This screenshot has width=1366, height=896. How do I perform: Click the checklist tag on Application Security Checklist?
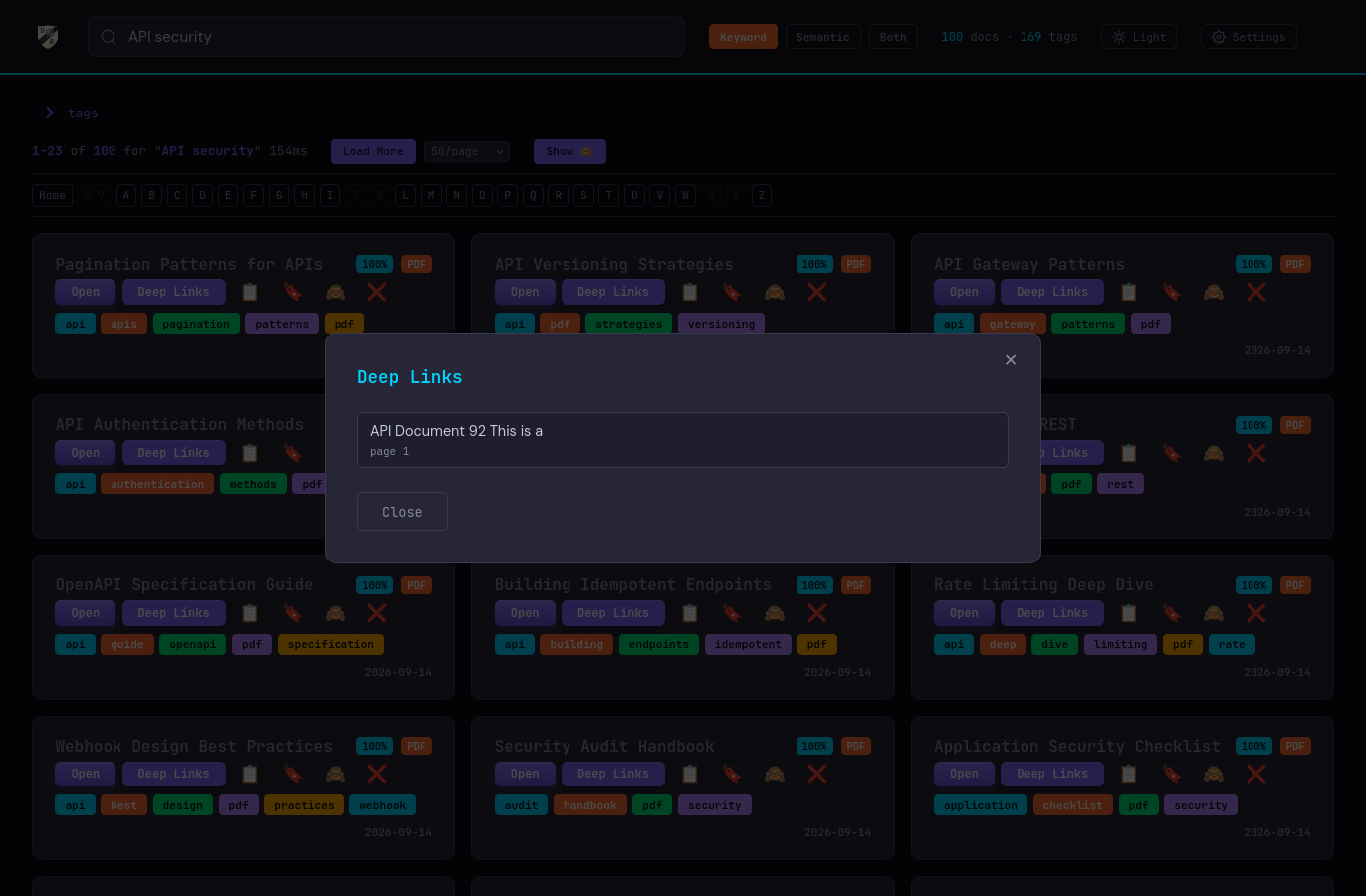pyautogui.click(x=1073, y=805)
